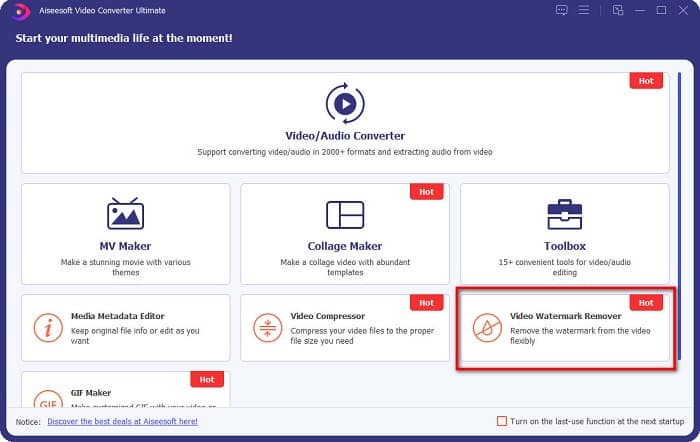Open Media Metadata Editor title text
This screenshot has height=442, width=700.
tap(118, 316)
